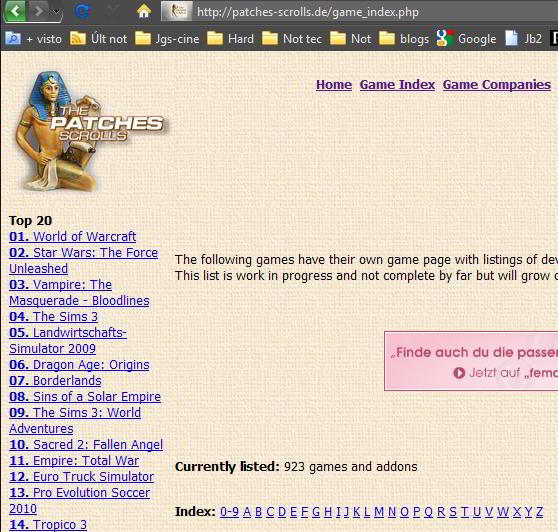Viewport: 558px width, 532px height.
Task: Open the 'Jb2' bookmark
Action: tap(523, 38)
